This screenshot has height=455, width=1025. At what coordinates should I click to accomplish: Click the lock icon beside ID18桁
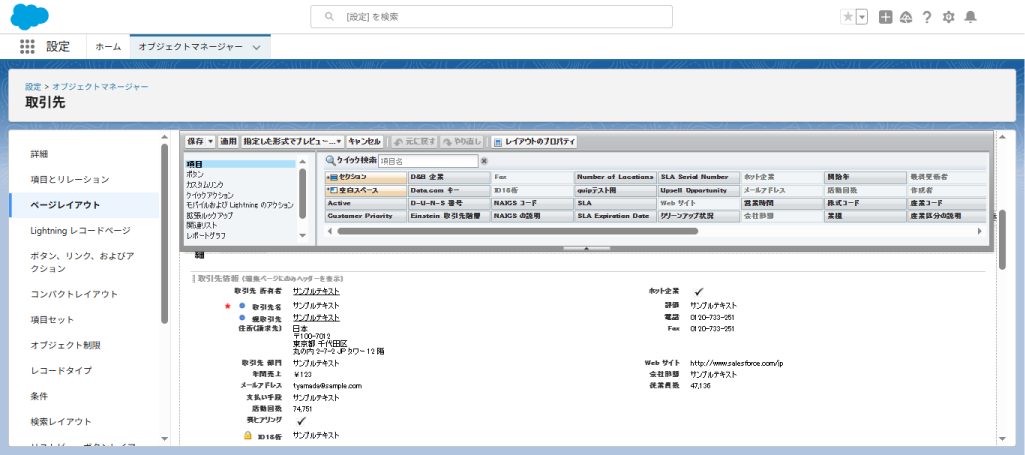coord(248,435)
